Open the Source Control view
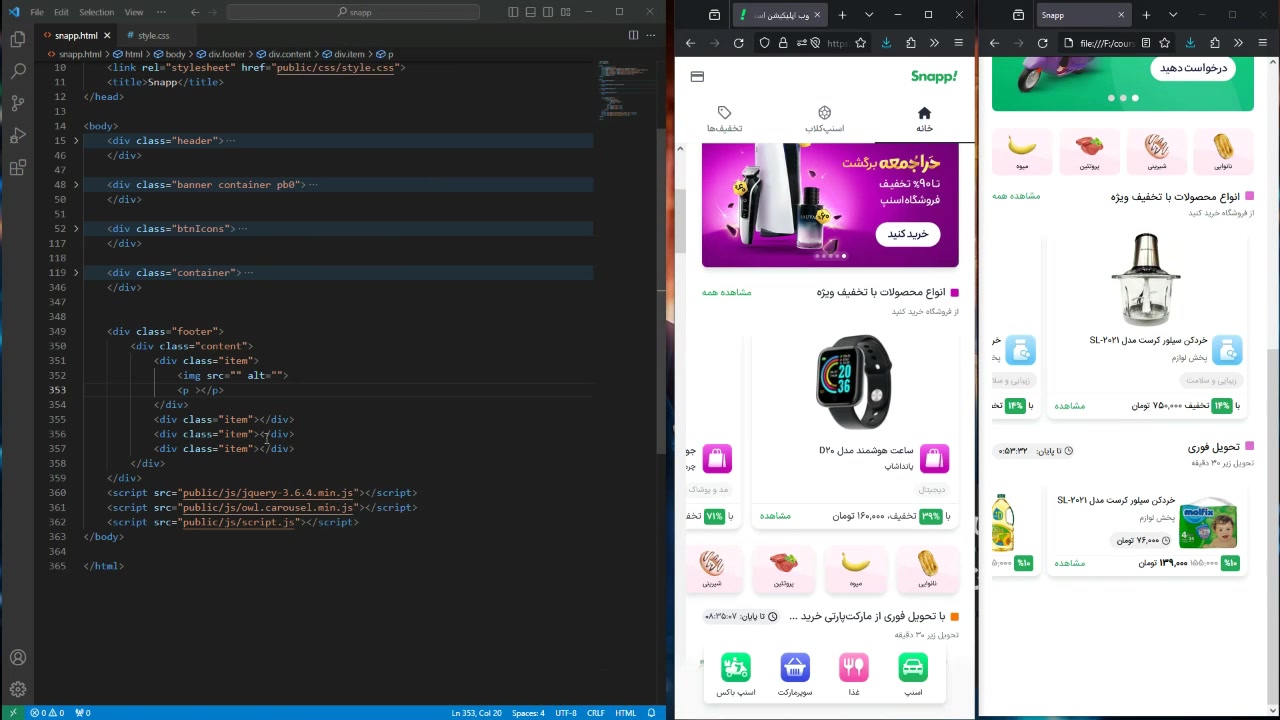This screenshot has width=1280, height=720. pos(18,103)
